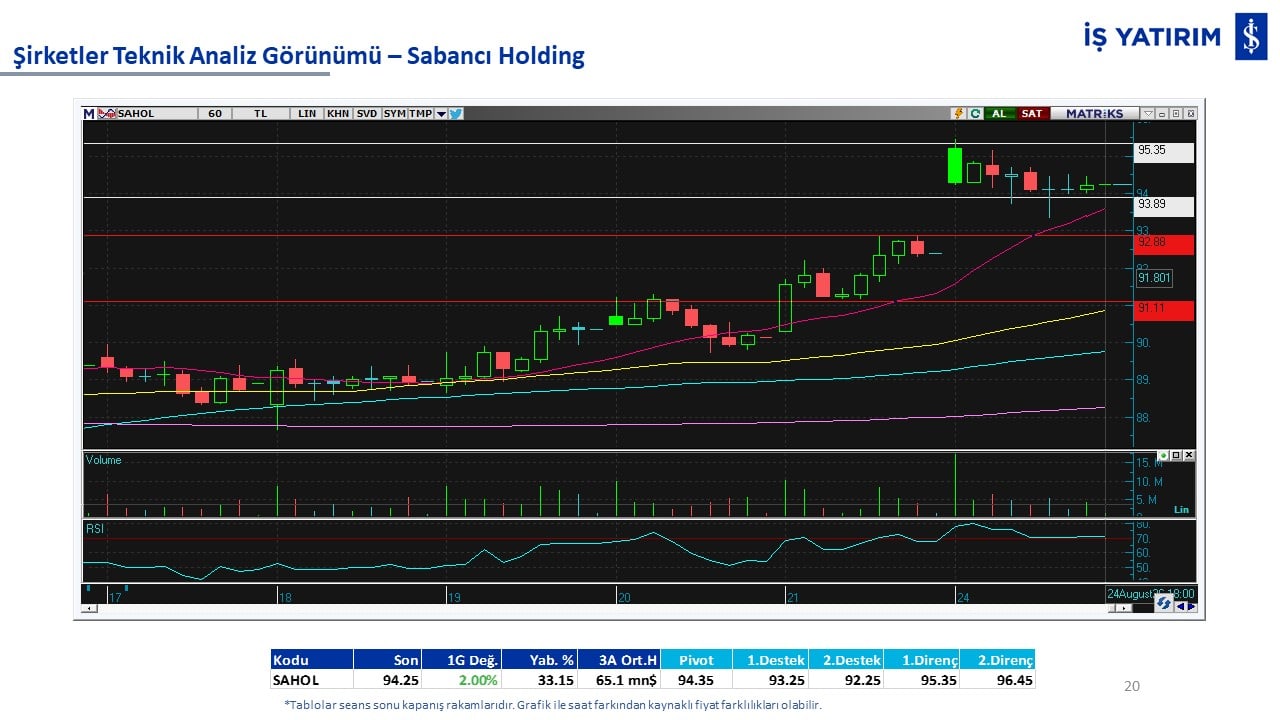1280x720 pixels.
Task: Click the SYM toolbar button
Action: coord(394,114)
